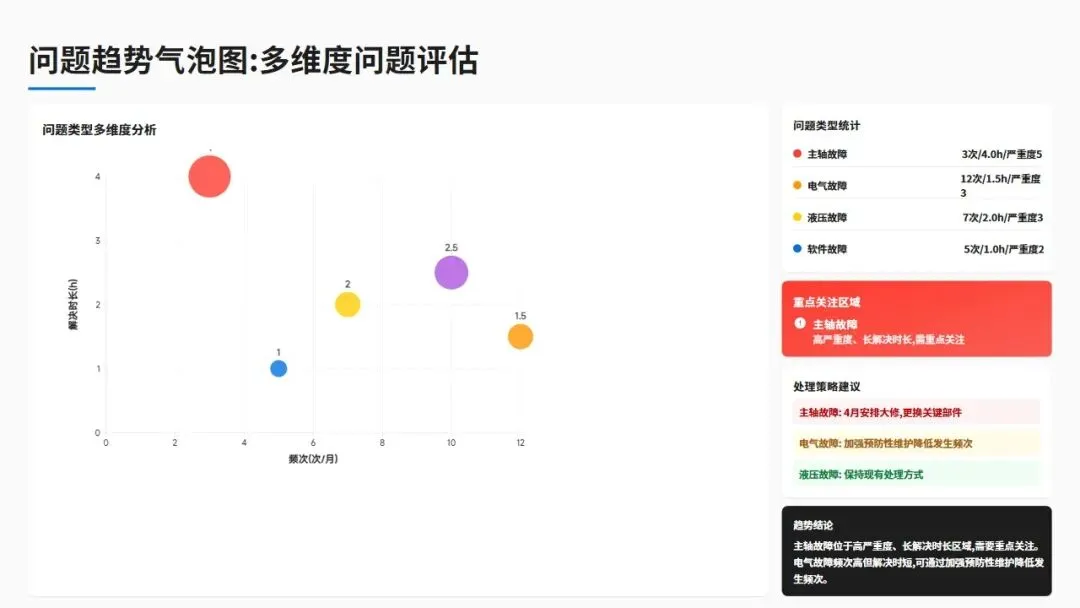The width and height of the screenshot is (1080, 608).
Task: Click value 12次/1.5h/严重度3
Action: (1001, 185)
